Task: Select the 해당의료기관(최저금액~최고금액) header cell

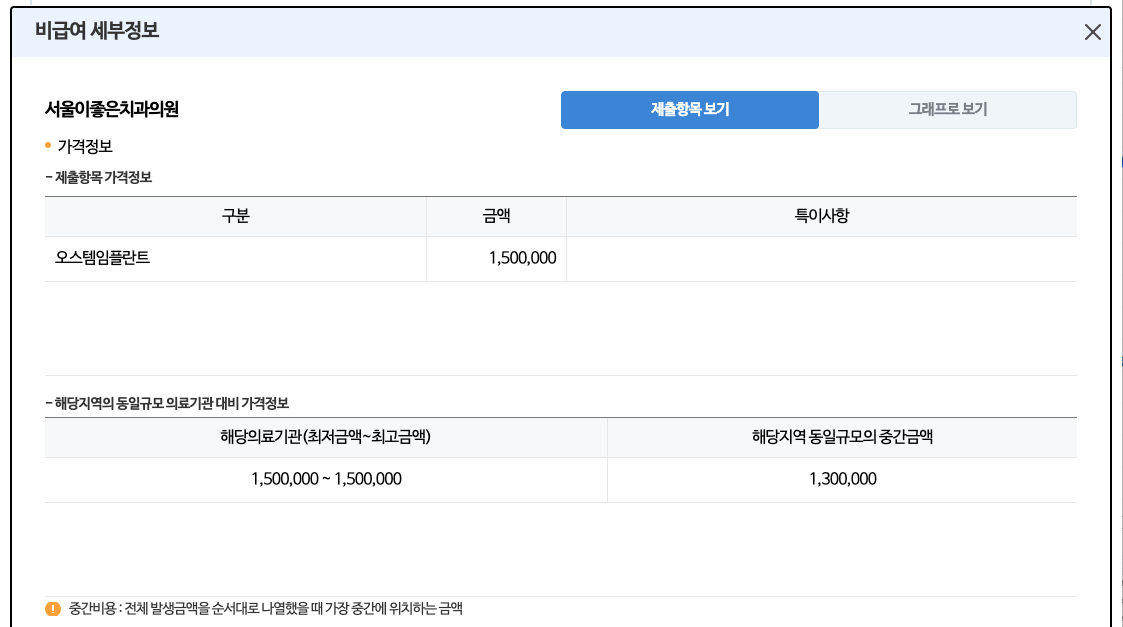Action: coord(325,437)
